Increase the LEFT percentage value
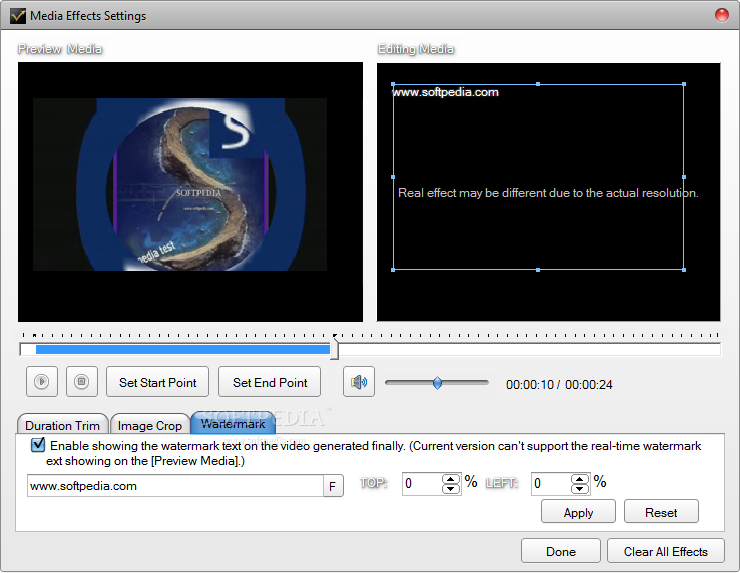 580,479
